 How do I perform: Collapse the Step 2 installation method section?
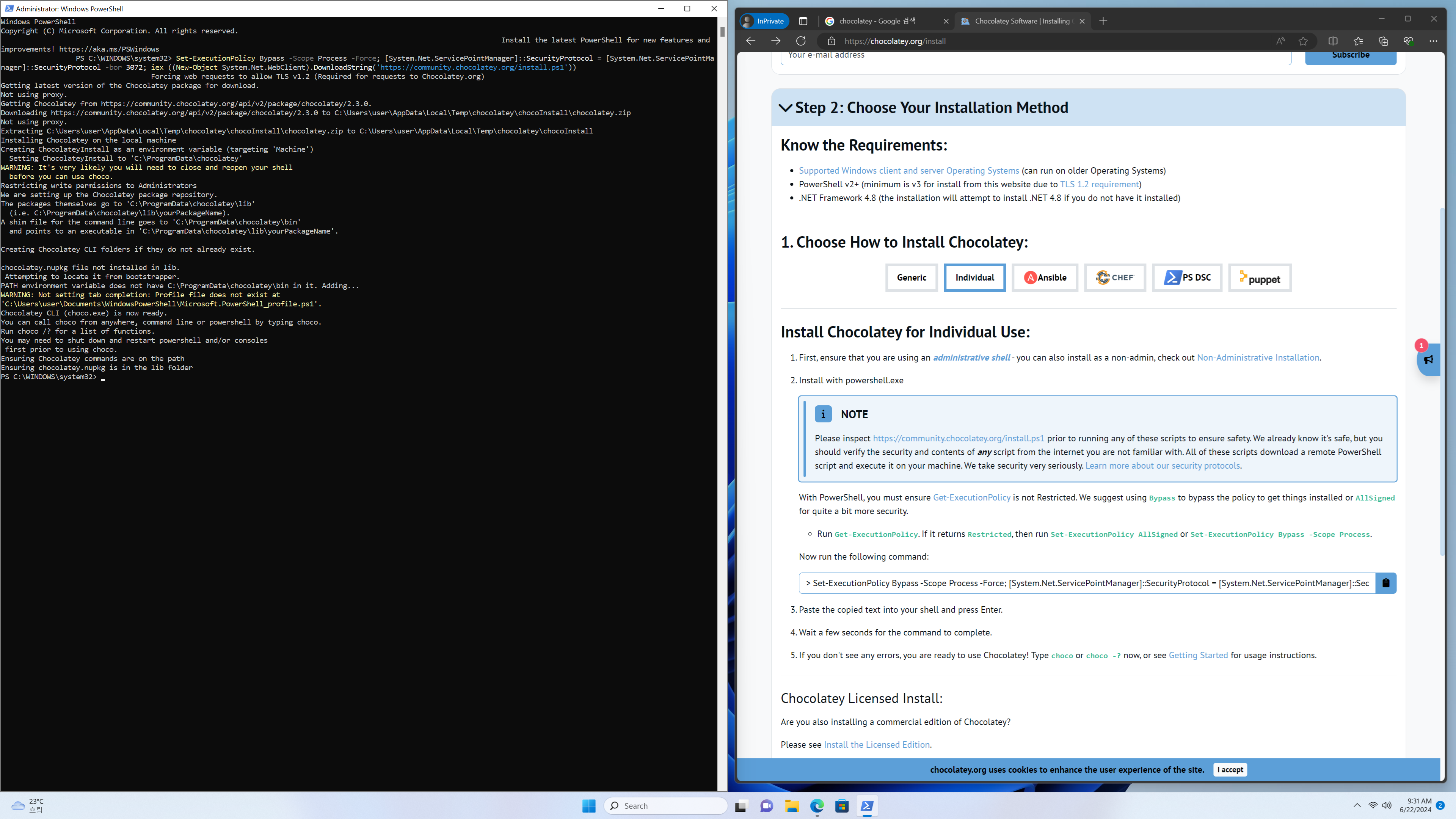786,107
